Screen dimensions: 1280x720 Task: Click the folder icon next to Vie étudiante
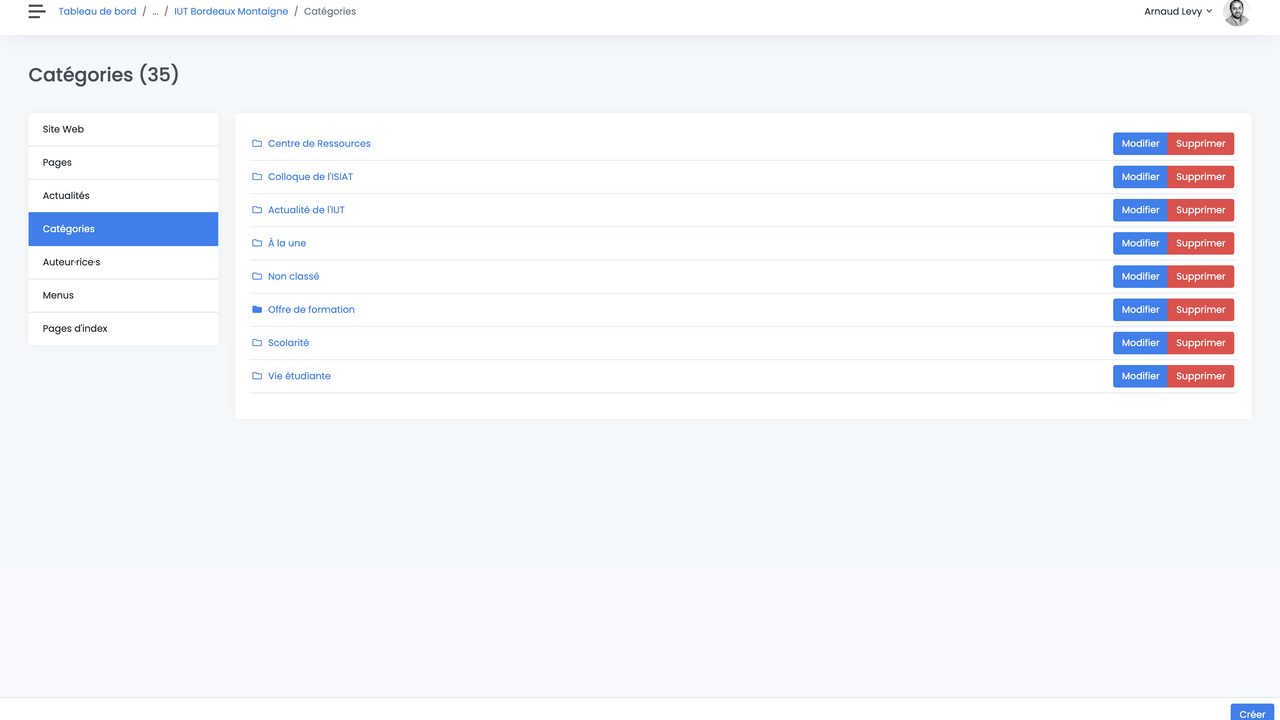(257, 376)
